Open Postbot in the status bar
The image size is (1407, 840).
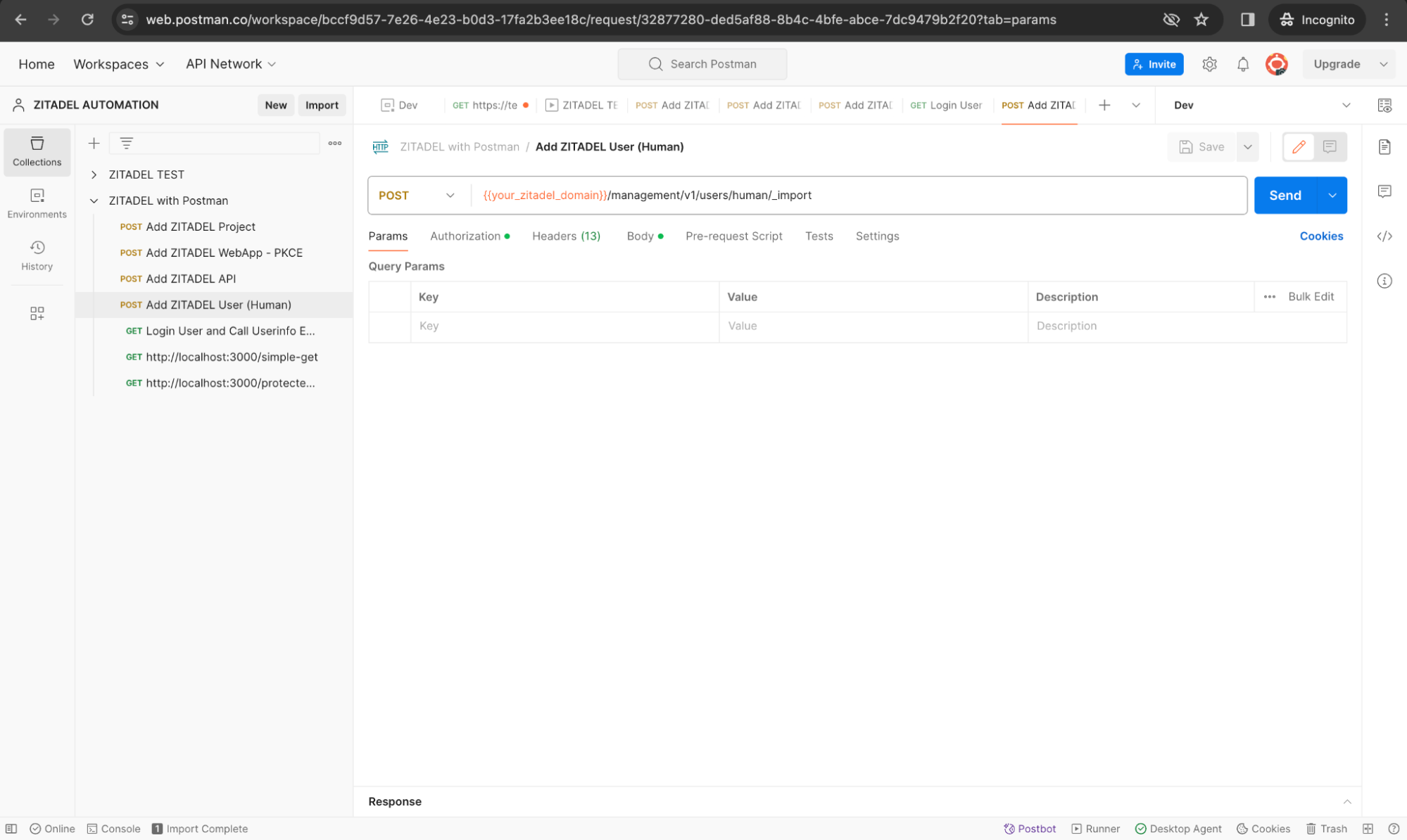pyautogui.click(x=1030, y=829)
